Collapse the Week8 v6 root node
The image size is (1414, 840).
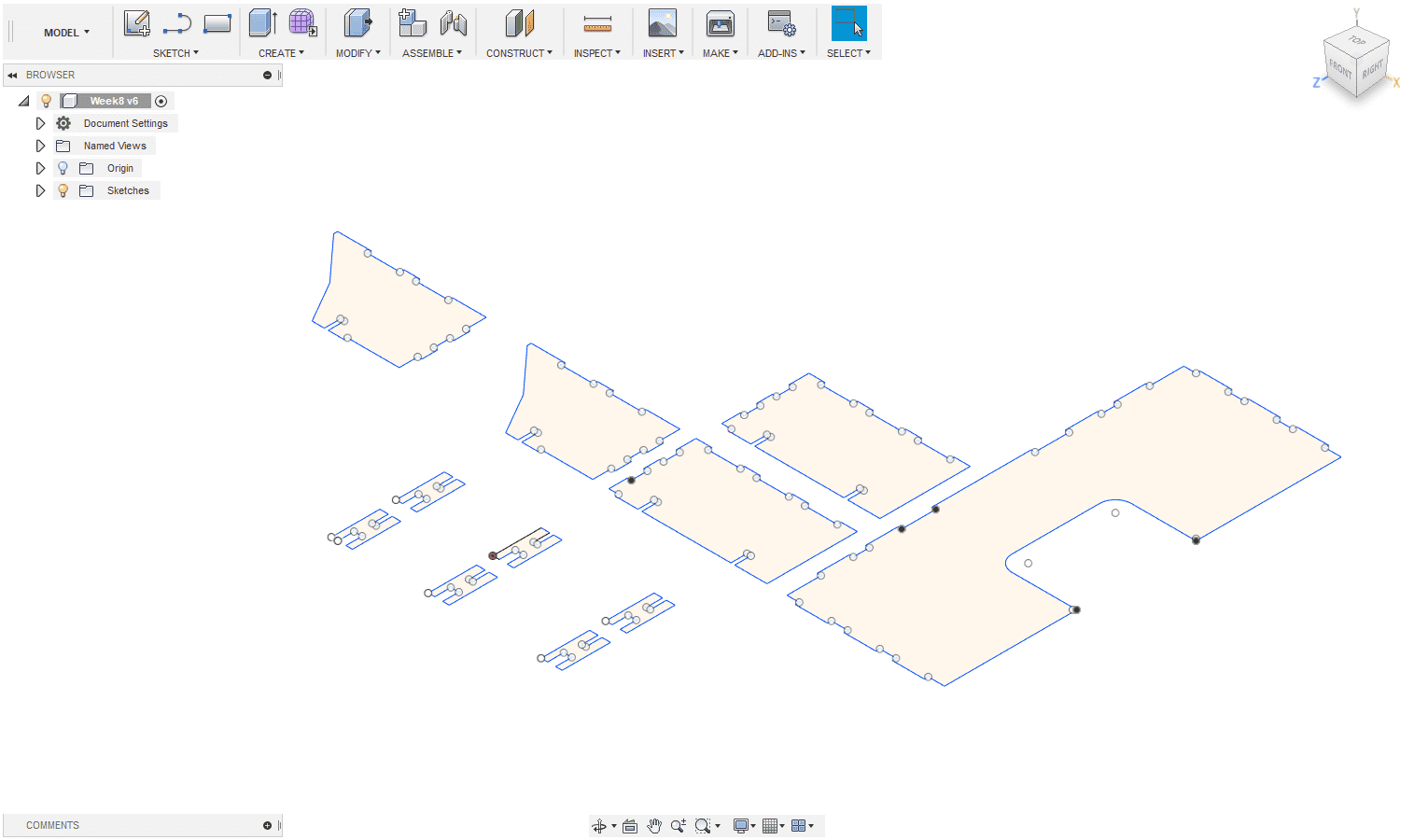(24, 101)
